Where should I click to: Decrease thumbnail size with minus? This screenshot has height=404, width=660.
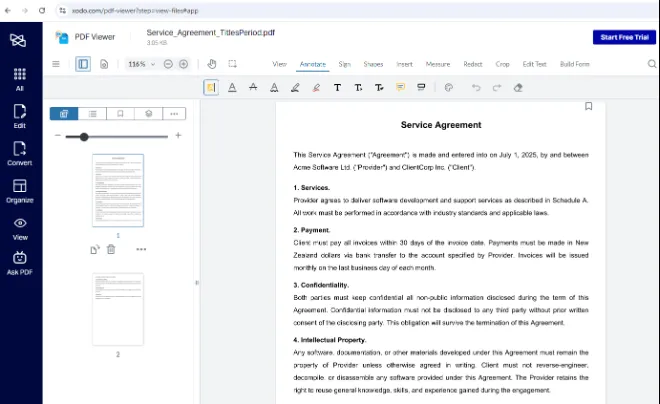pos(58,136)
